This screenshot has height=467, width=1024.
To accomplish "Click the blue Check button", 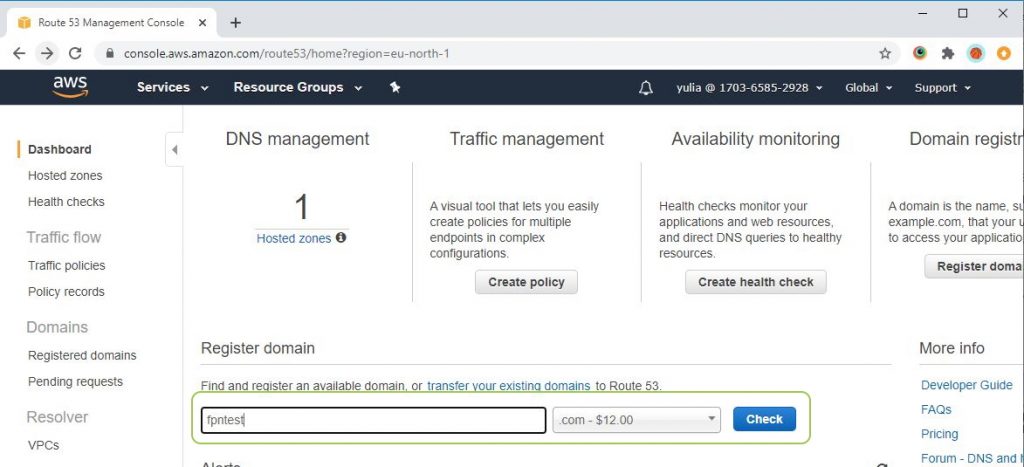I will tap(764, 419).
